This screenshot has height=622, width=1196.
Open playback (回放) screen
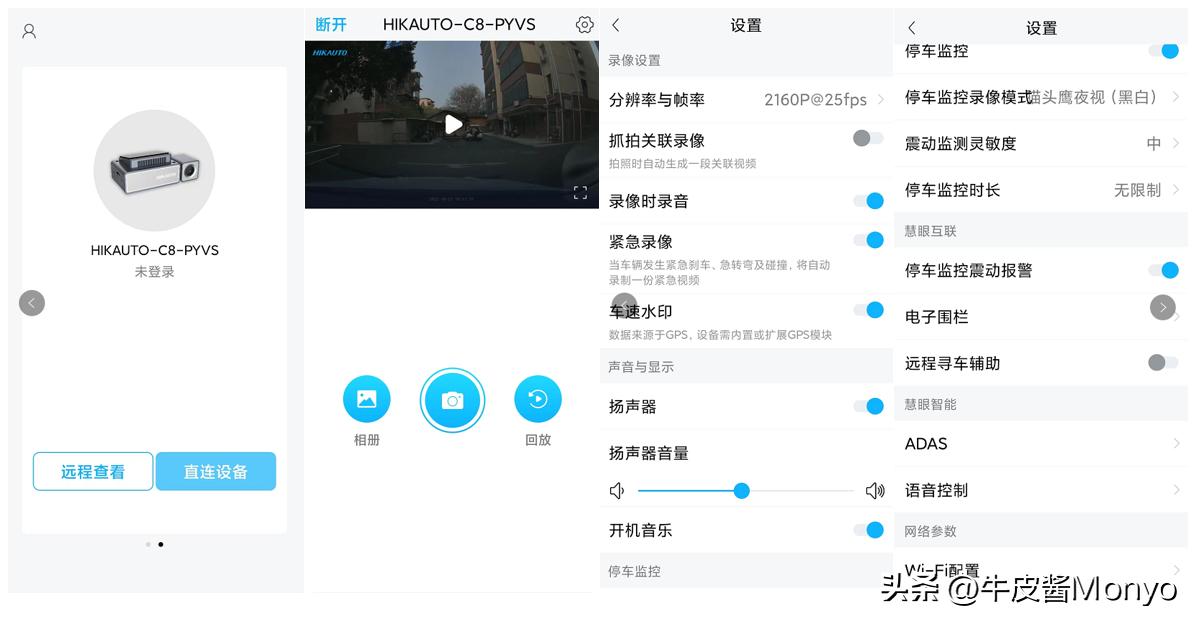point(538,399)
